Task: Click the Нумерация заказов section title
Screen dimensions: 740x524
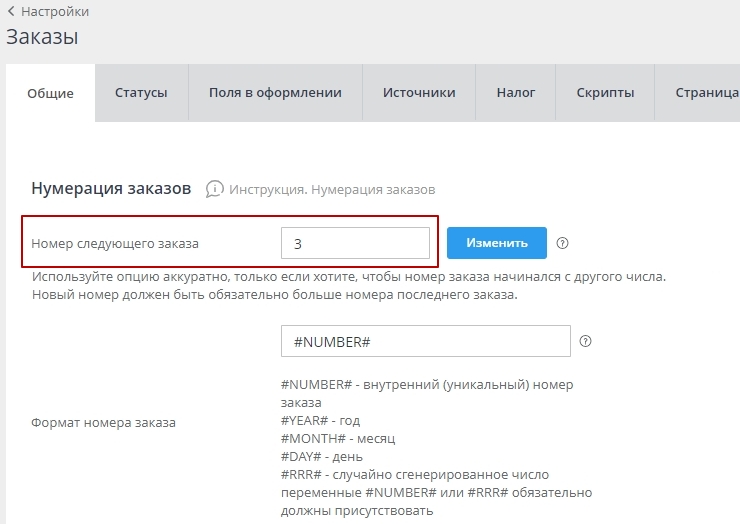Action: click(111, 188)
